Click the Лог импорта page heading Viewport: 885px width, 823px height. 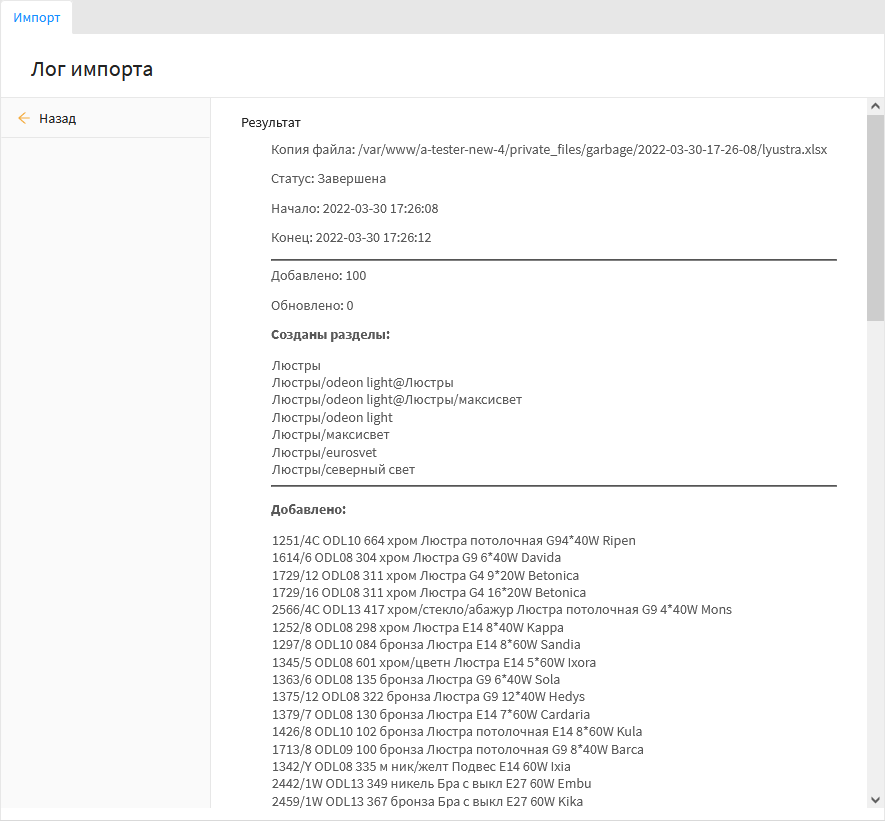(92, 69)
